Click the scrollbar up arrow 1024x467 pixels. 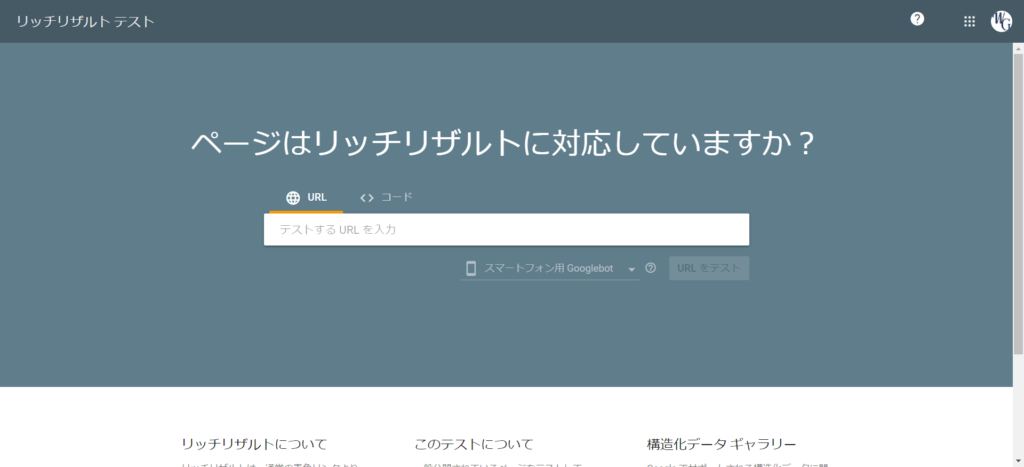coord(1018,48)
